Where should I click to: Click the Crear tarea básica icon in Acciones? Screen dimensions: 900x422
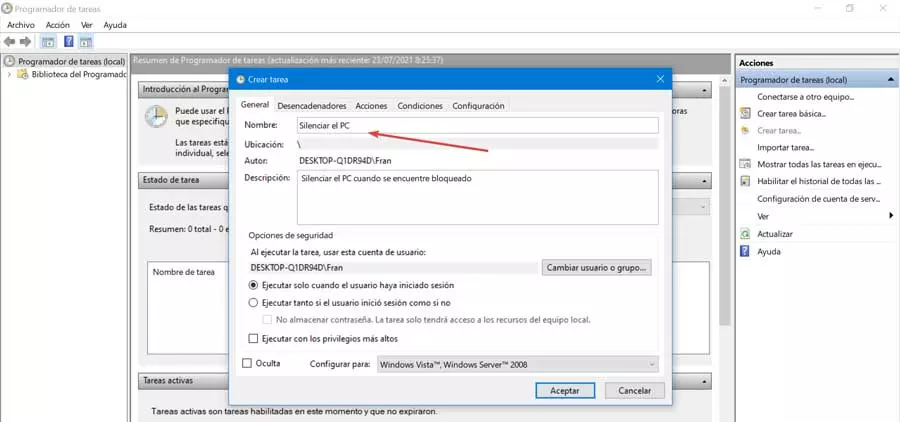pyautogui.click(x=745, y=113)
